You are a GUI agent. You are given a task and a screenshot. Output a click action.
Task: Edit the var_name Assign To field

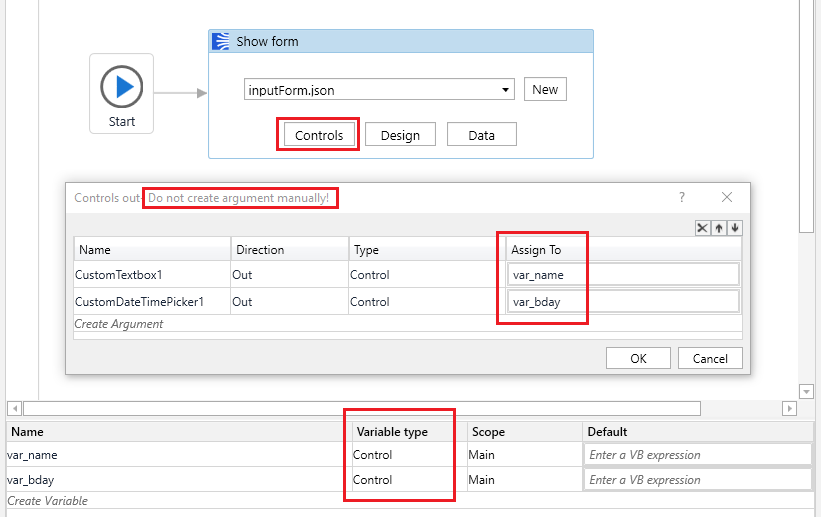click(x=623, y=275)
